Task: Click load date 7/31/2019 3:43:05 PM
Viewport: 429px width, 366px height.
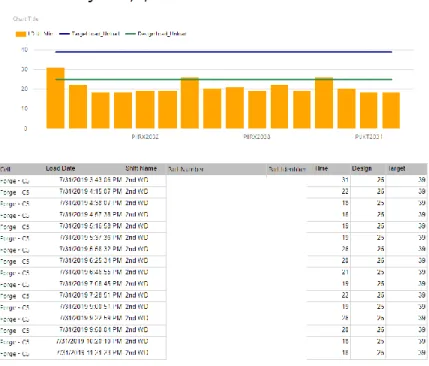Action: coord(91,180)
